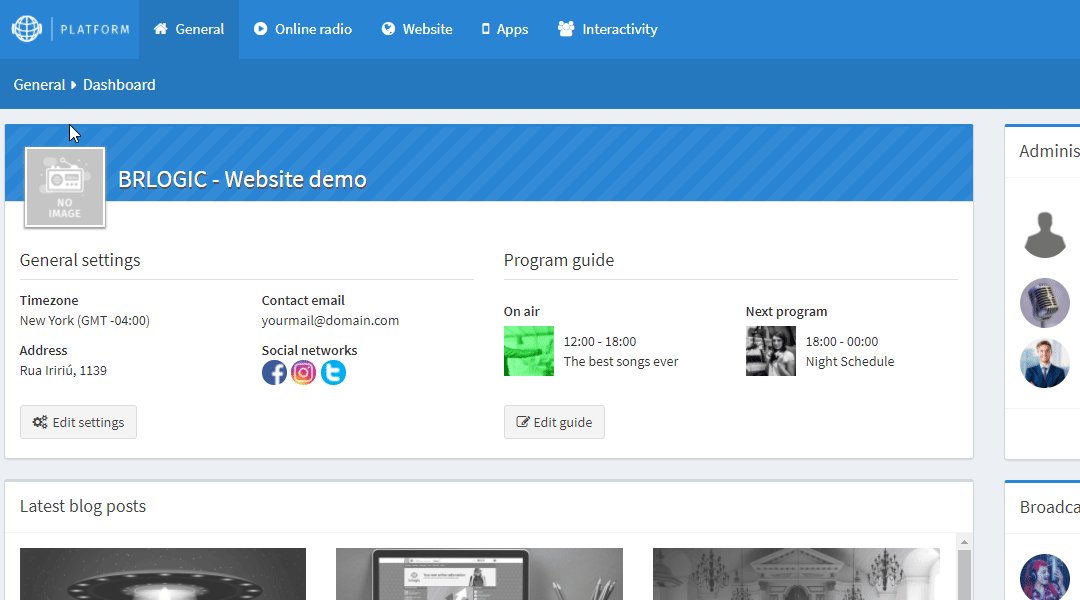The height and width of the screenshot is (600, 1080).
Task: Open the laptop blog post image
Action: [x=479, y=574]
